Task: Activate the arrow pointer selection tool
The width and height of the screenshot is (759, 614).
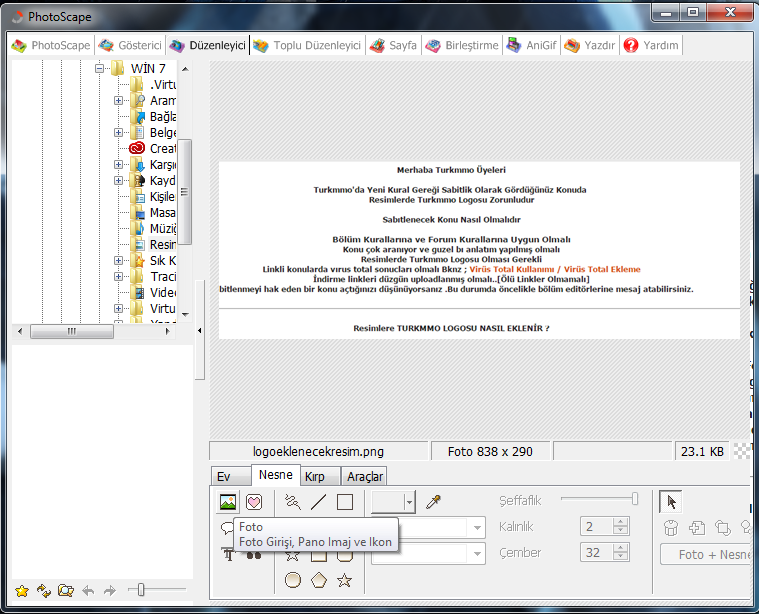Action: (x=671, y=502)
